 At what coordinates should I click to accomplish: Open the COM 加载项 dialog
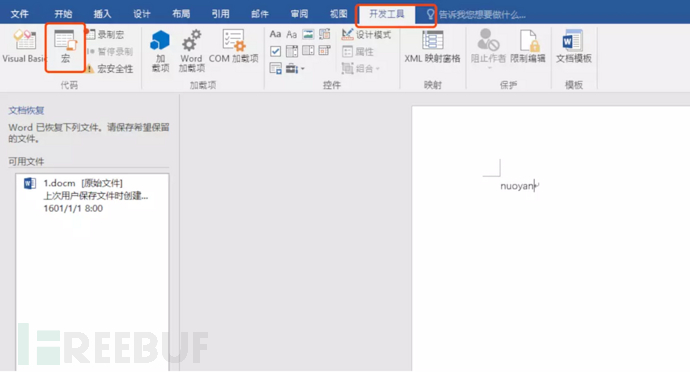(x=234, y=46)
